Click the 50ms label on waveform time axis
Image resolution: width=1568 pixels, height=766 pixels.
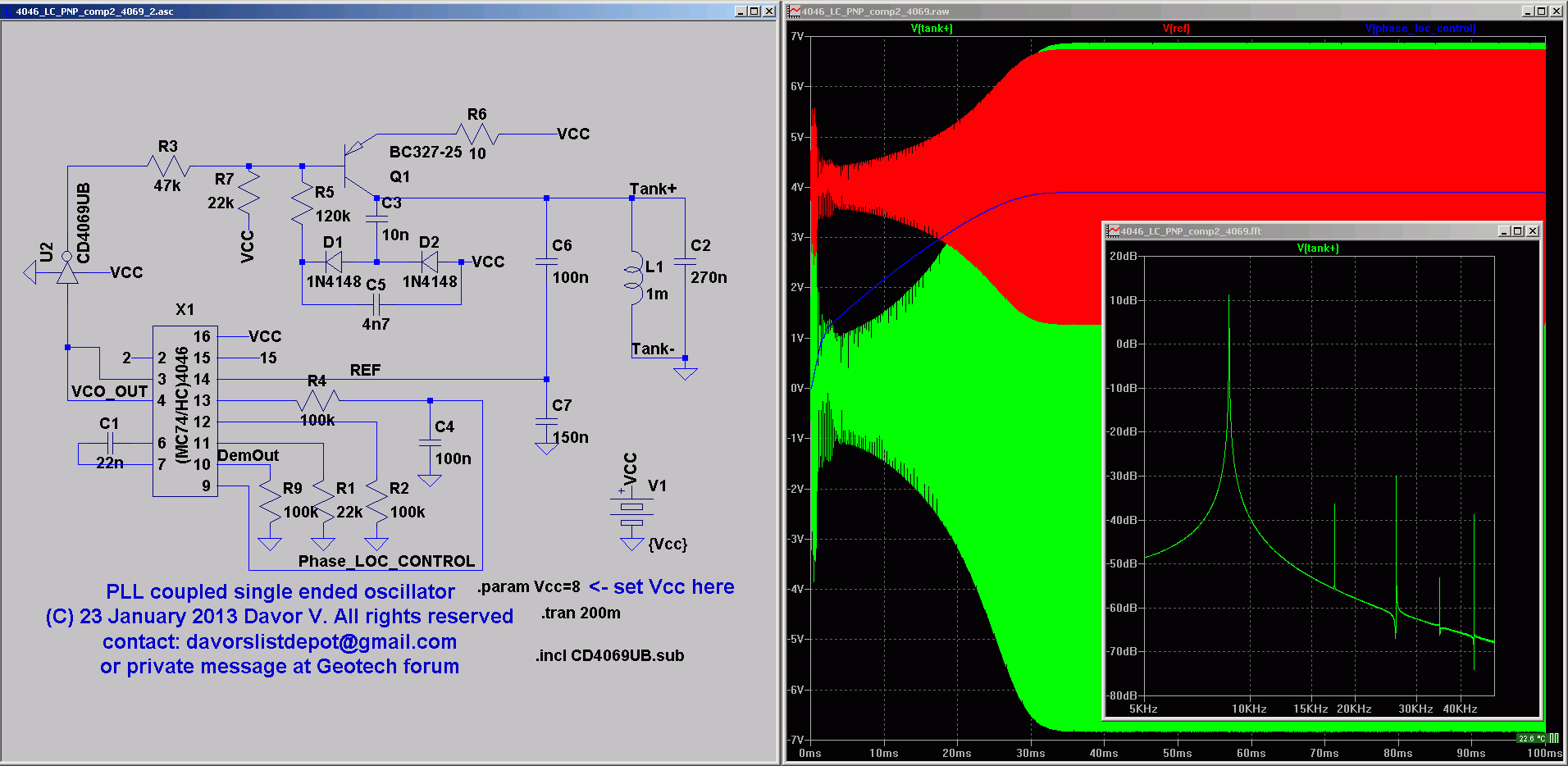click(1177, 754)
